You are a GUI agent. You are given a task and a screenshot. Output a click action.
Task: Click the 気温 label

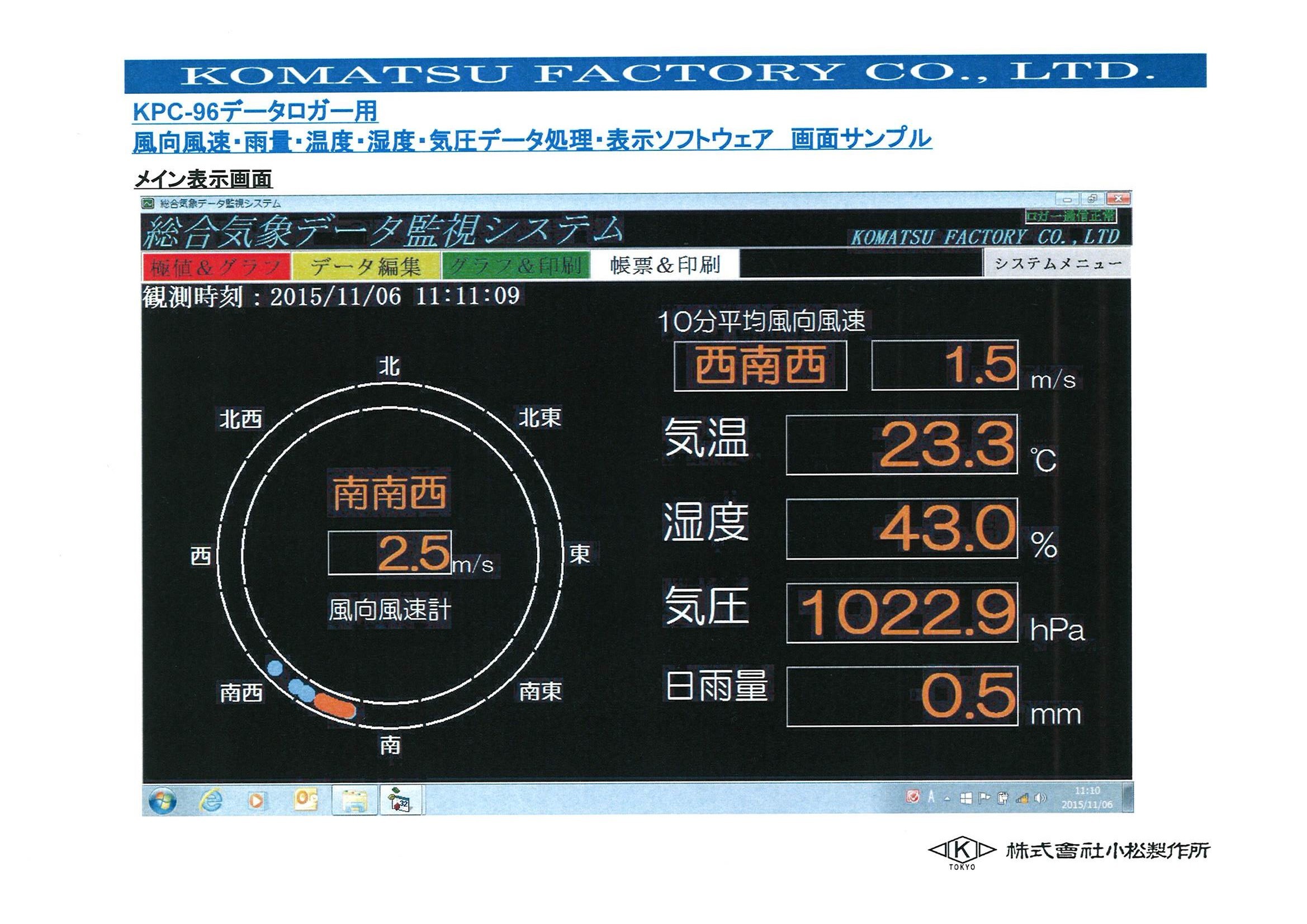click(x=706, y=438)
